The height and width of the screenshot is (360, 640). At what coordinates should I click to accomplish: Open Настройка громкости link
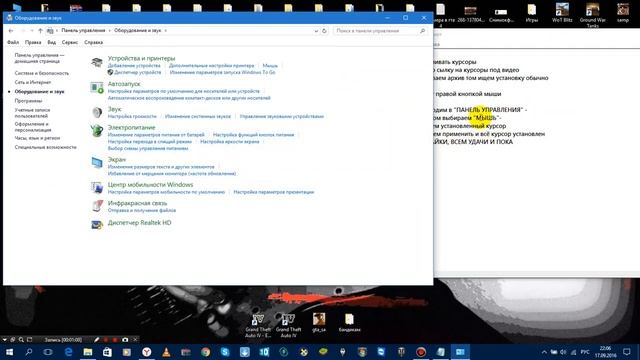[x=132, y=117]
